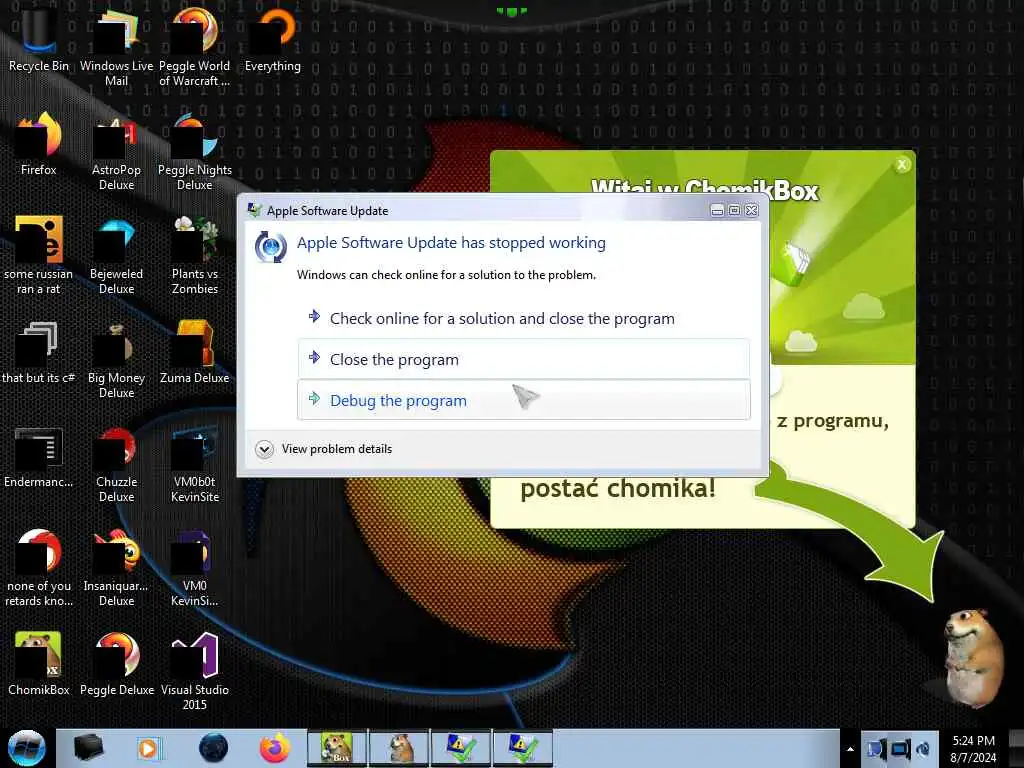Click the black folder taskbar icon
Image resolution: width=1024 pixels, height=768 pixels.
tap(88, 748)
